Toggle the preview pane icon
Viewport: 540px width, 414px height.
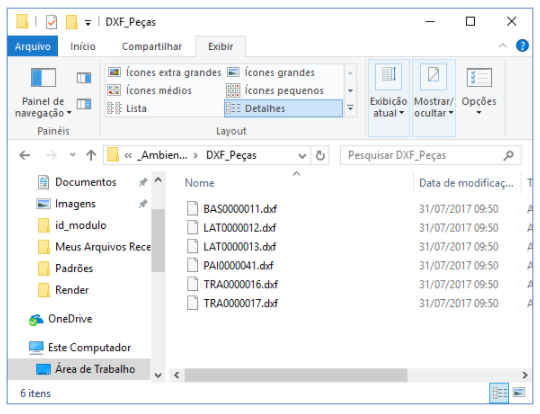click(84, 78)
